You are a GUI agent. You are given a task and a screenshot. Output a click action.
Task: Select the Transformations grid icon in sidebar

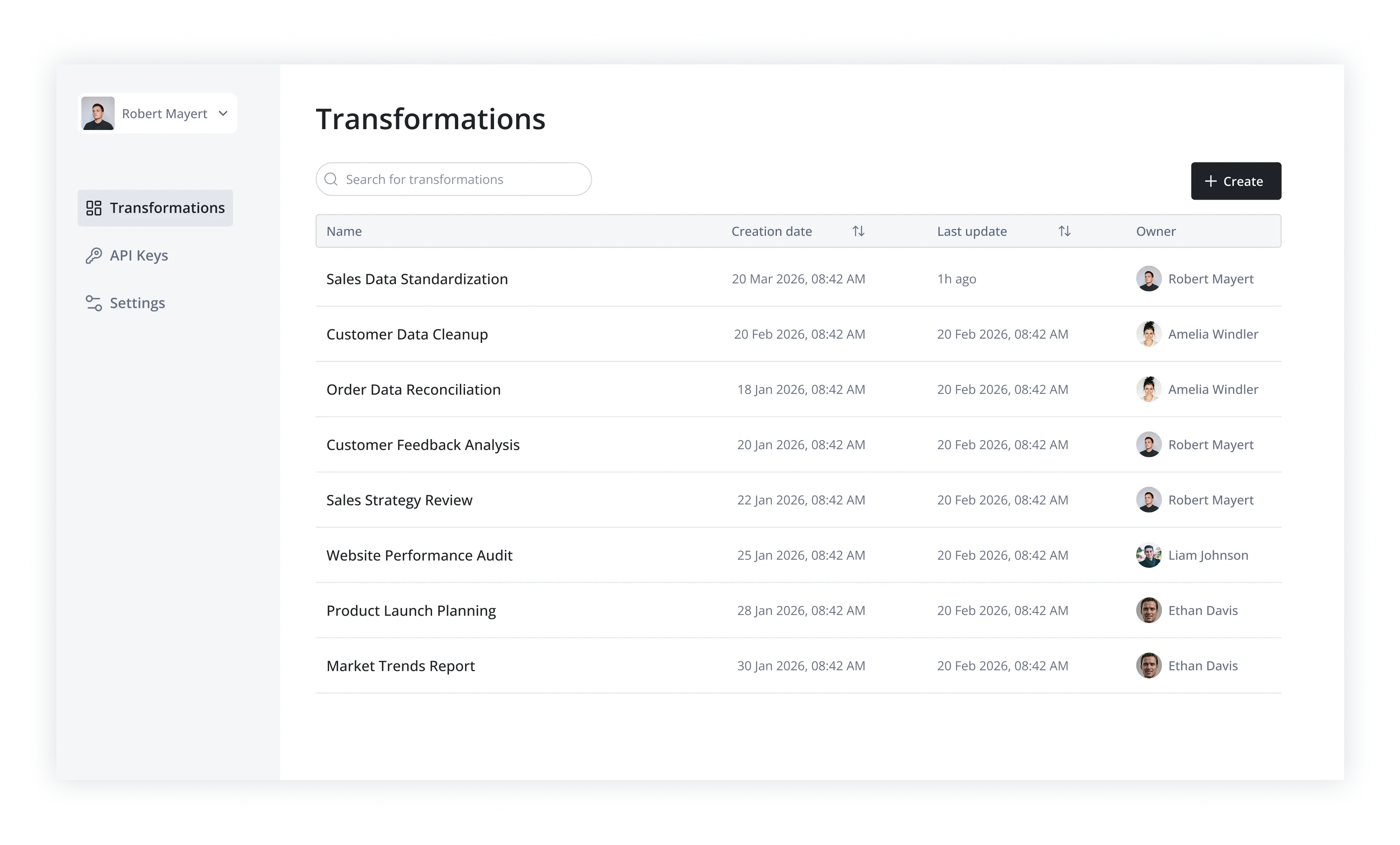(94, 208)
